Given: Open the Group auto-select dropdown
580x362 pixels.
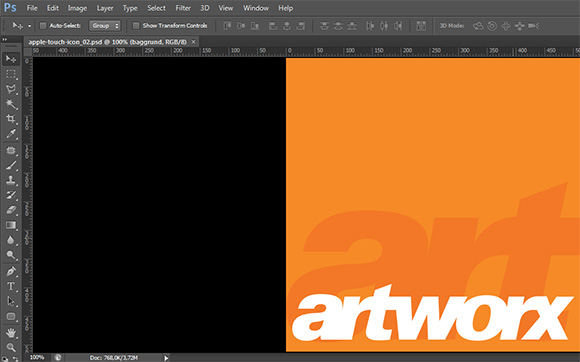Looking at the screenshot, I should [105, 26].
